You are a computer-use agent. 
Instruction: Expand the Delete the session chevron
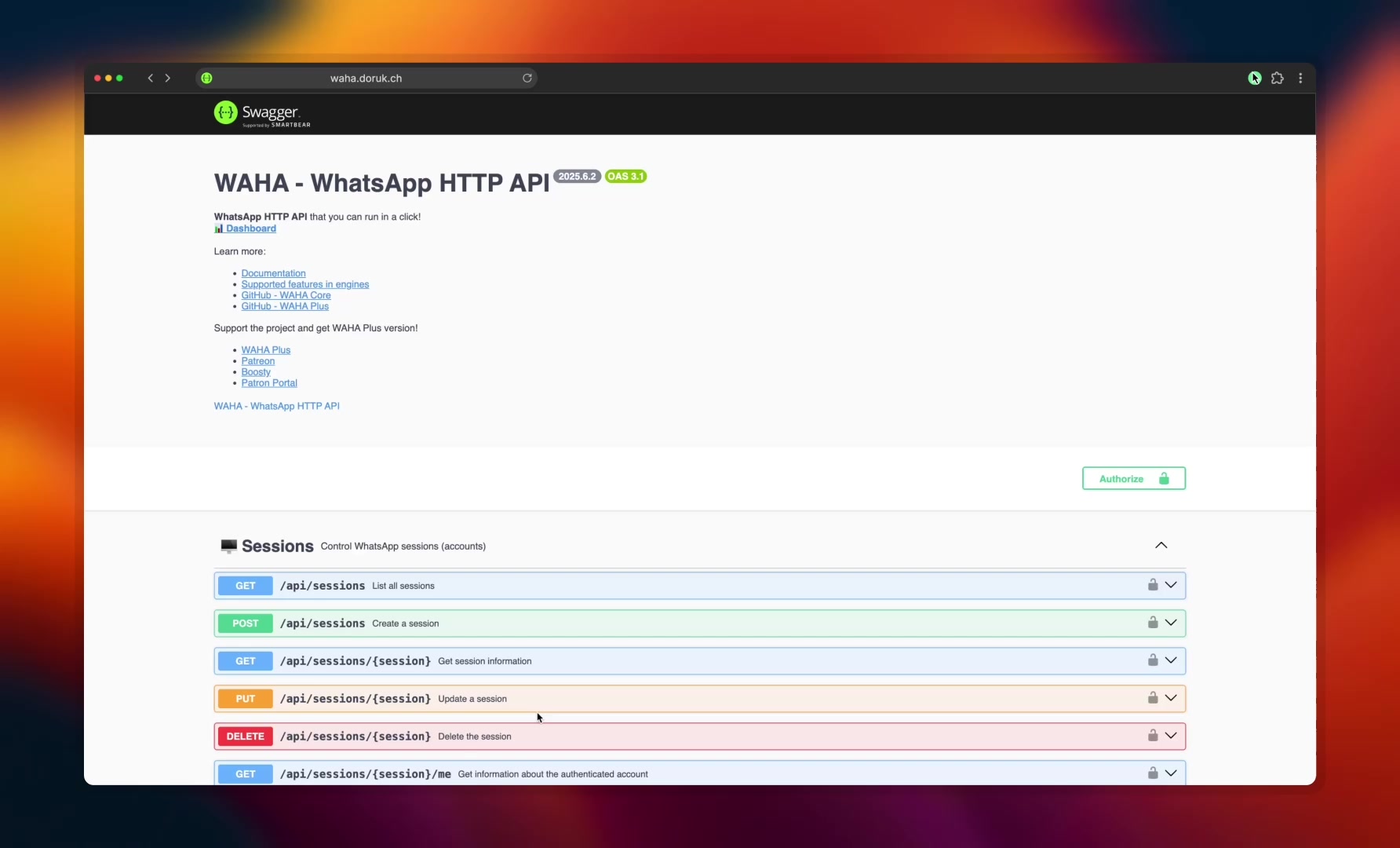coord(1171,736)
